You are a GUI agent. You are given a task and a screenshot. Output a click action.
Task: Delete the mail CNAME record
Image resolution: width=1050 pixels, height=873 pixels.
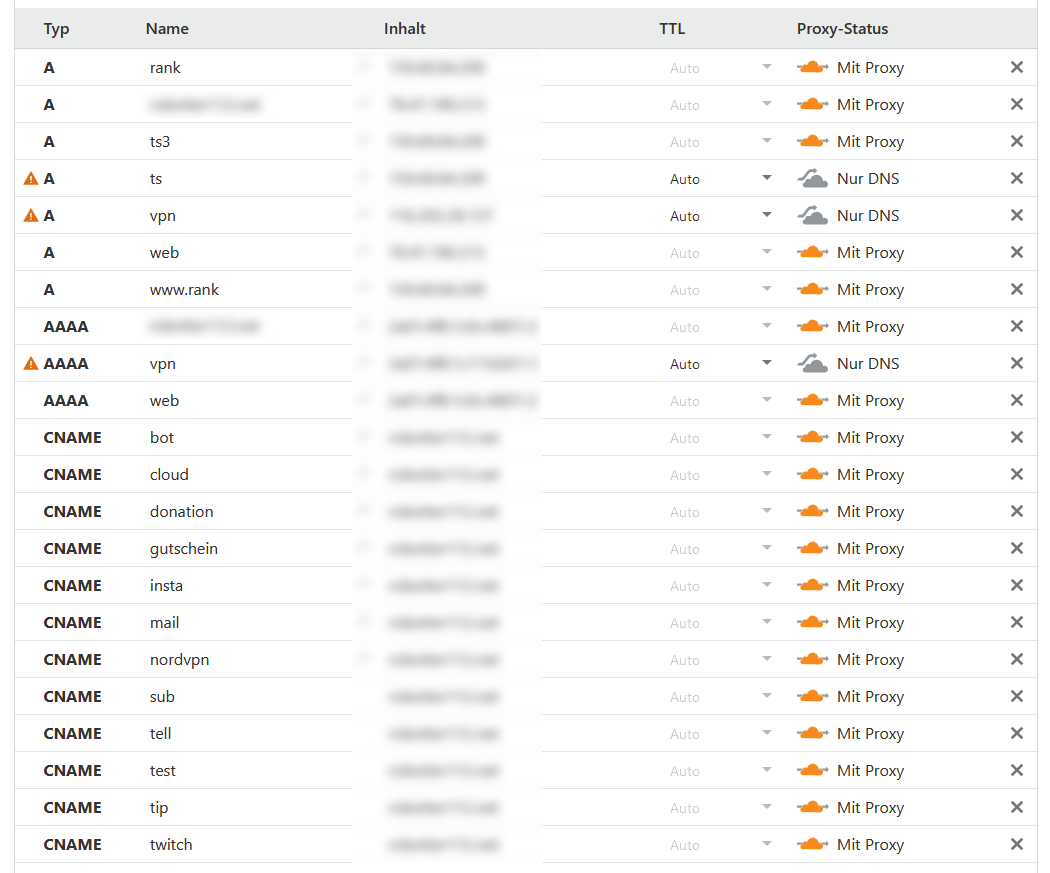click(x=1016, y=623)
